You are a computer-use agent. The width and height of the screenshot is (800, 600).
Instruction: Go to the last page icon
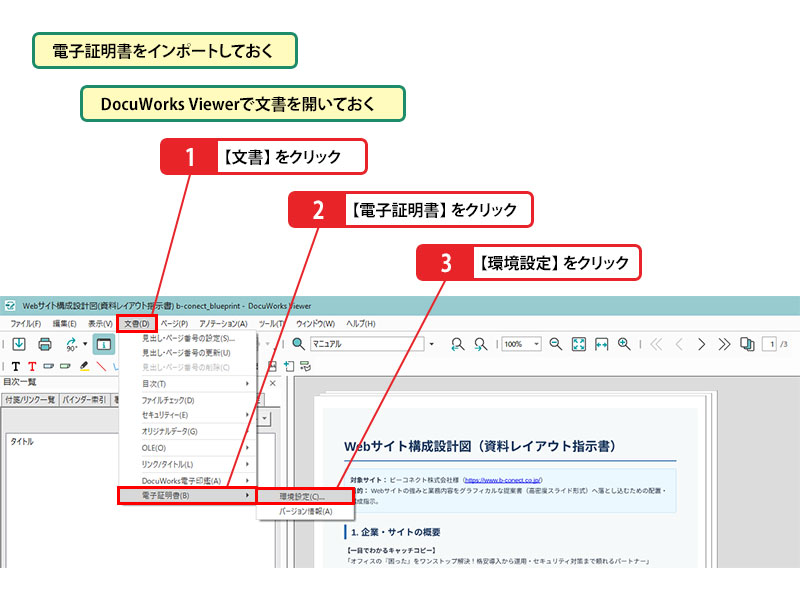[724, 344]
